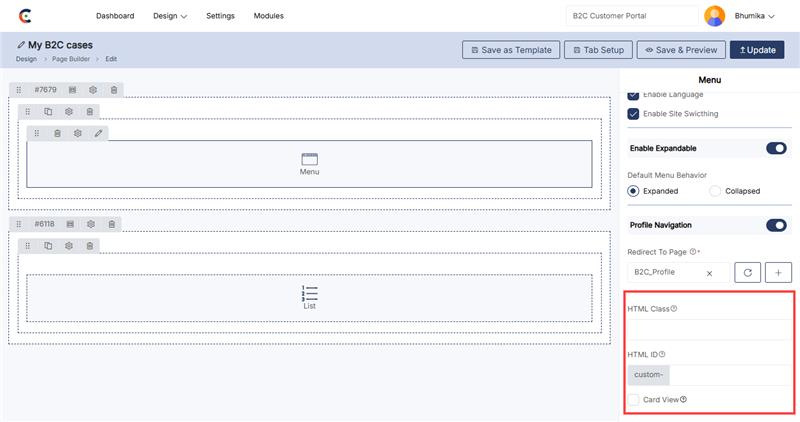Click trash icon on Menu widget toolbar

click(x=57, y=133)
